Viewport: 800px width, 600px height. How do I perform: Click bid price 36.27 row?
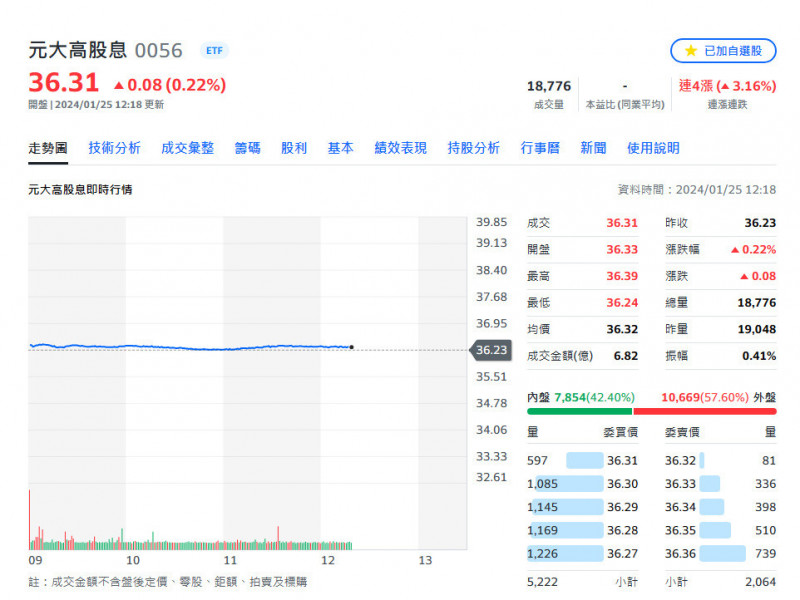(x=582, y=554)
